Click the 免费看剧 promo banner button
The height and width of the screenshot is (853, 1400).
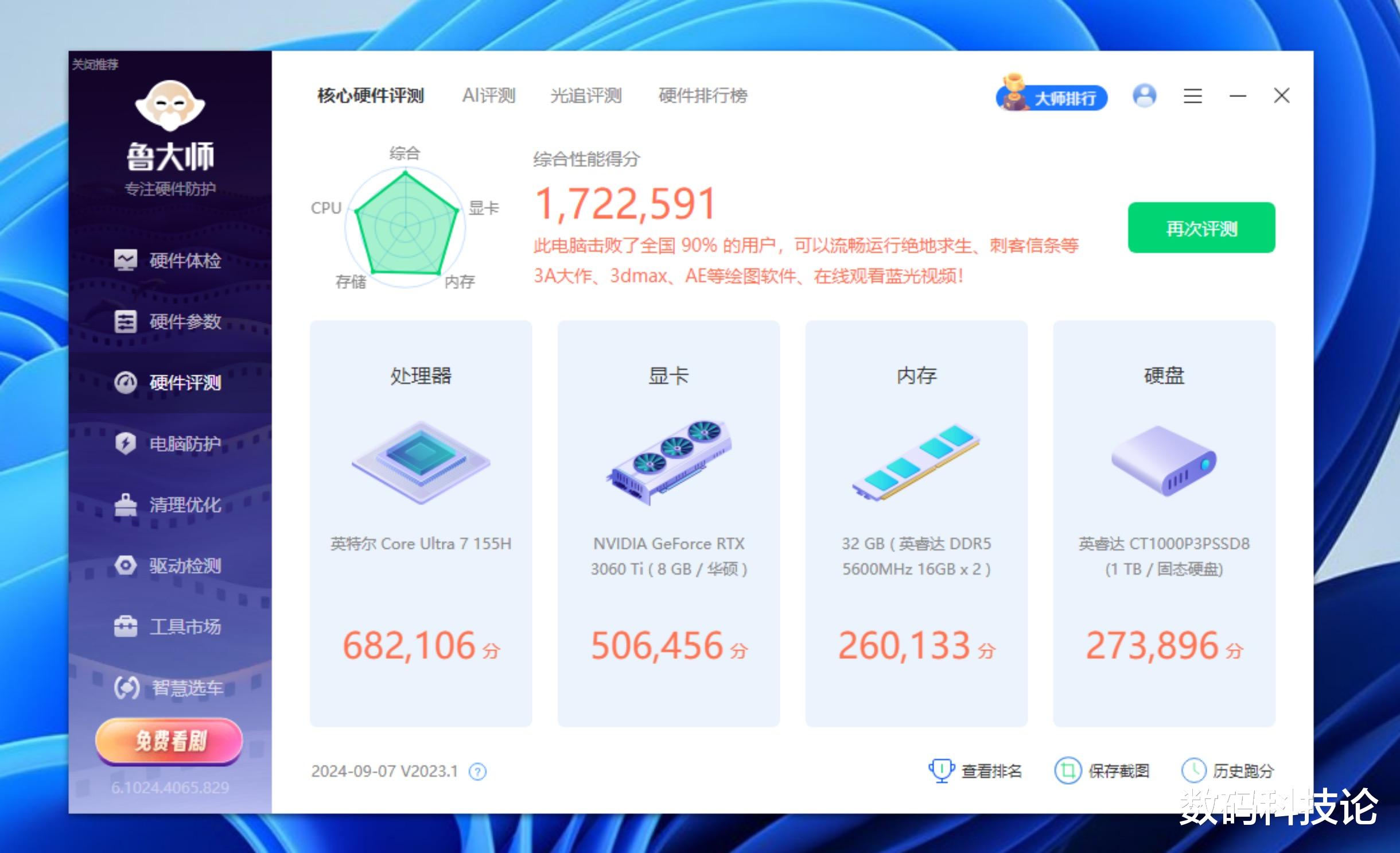pyautogui.click(x=169, y=740)
